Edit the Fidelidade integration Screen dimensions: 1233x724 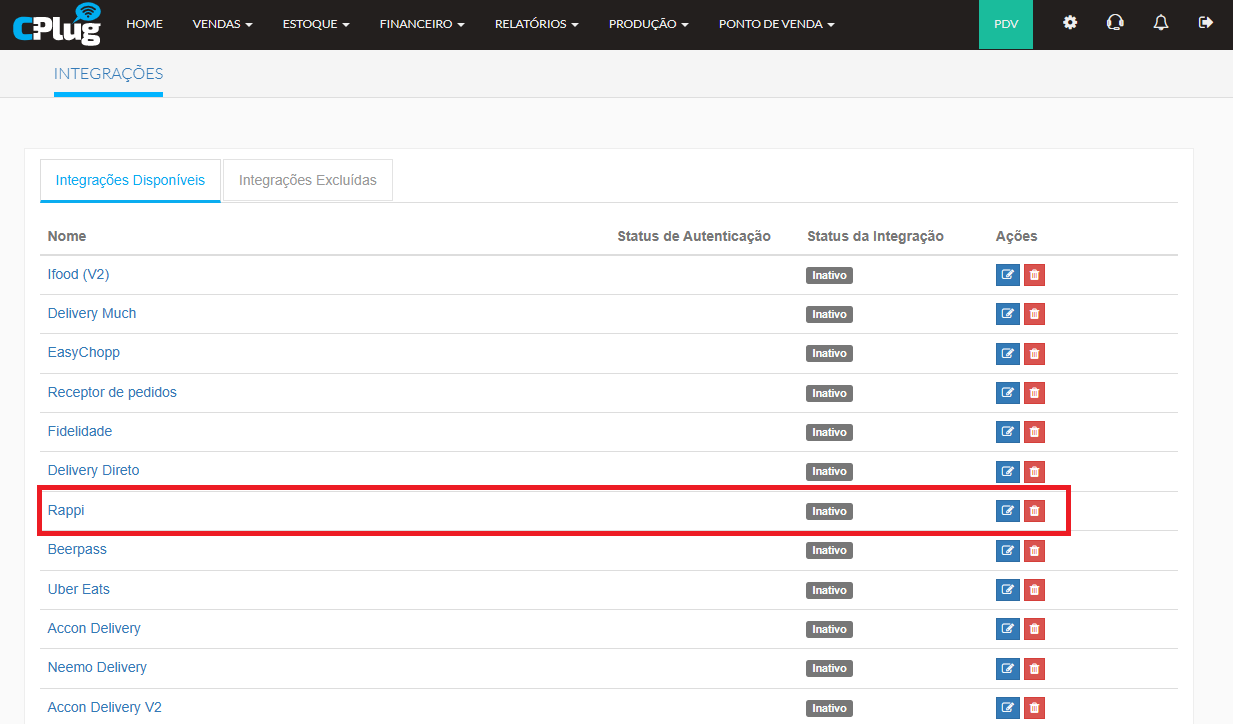point(1008,432)
